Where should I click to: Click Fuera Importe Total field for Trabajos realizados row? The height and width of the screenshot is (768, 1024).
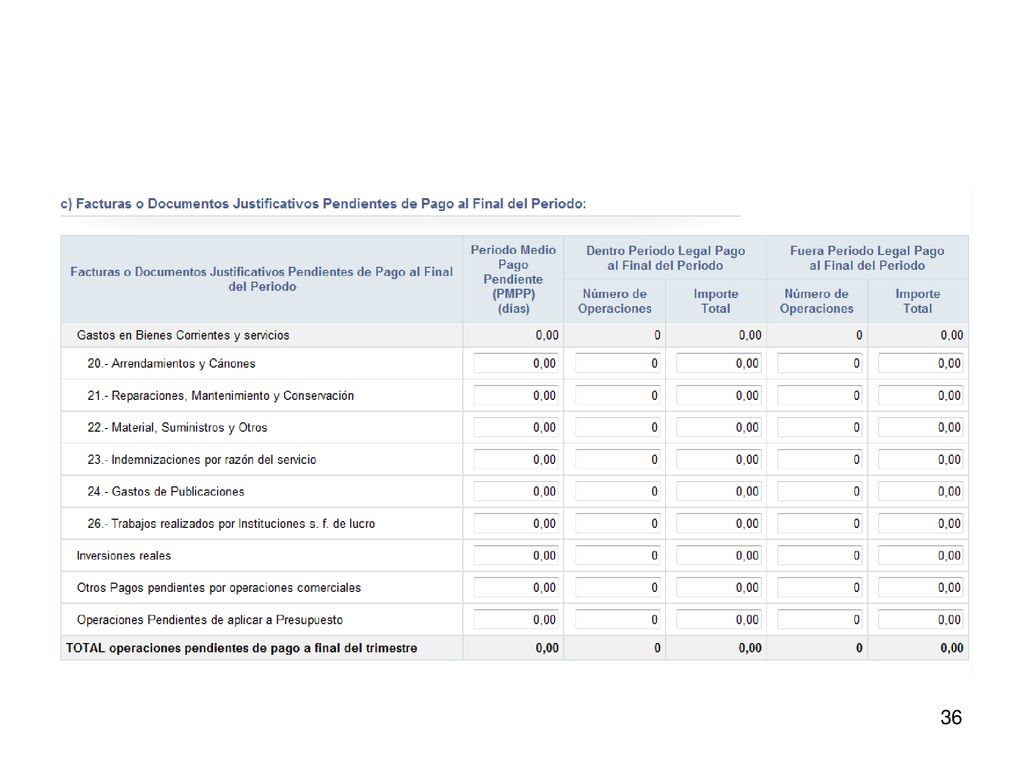tap(921, 523)
